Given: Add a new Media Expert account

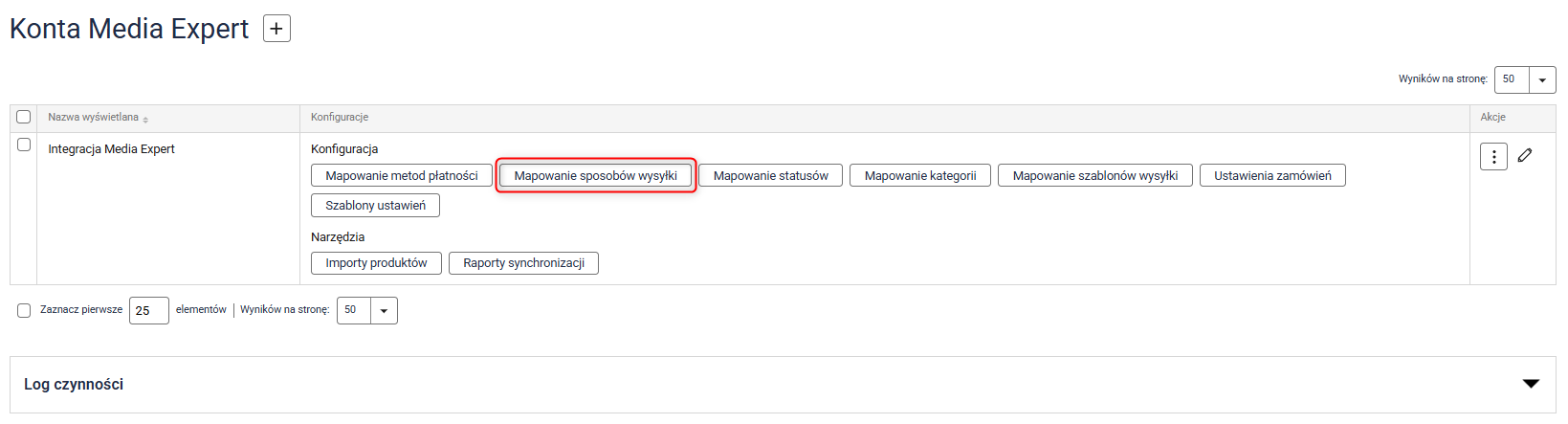Looking at the screenshot, I should click(276, 29).
